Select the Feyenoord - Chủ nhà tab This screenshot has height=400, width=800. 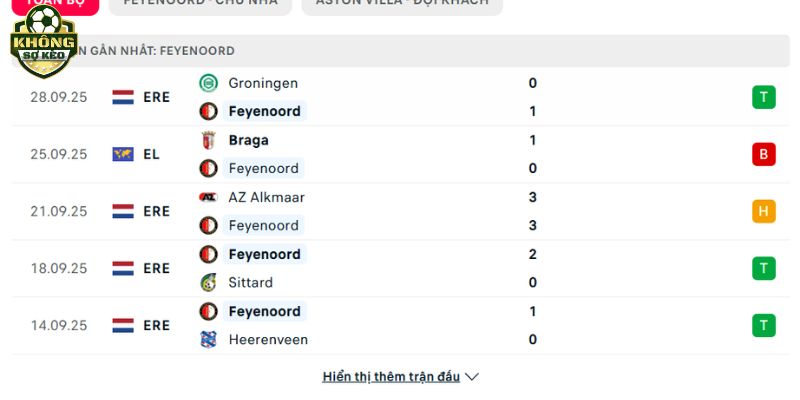[200, 3]
